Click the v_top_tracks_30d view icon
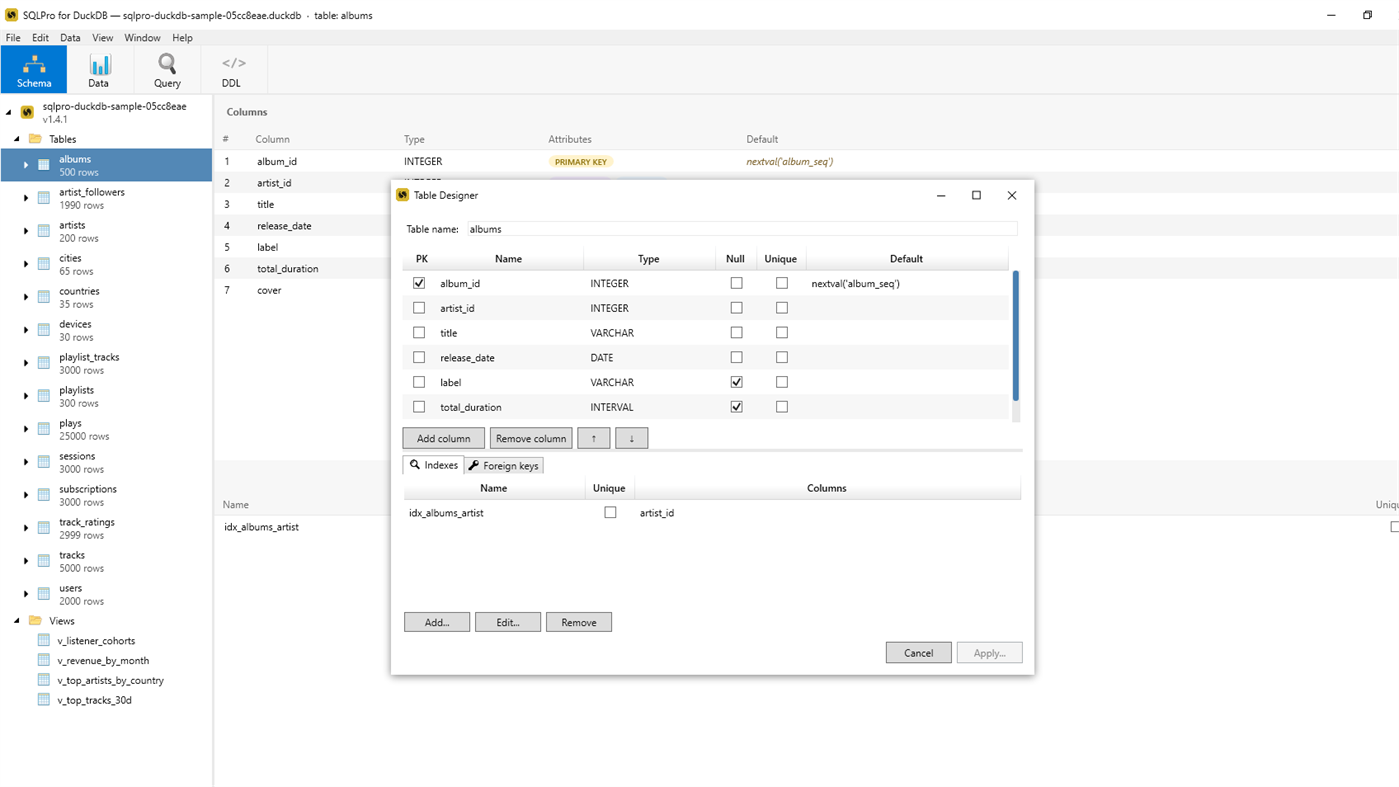This screenshot has height=787, width=1399. [x=44, y=700]
